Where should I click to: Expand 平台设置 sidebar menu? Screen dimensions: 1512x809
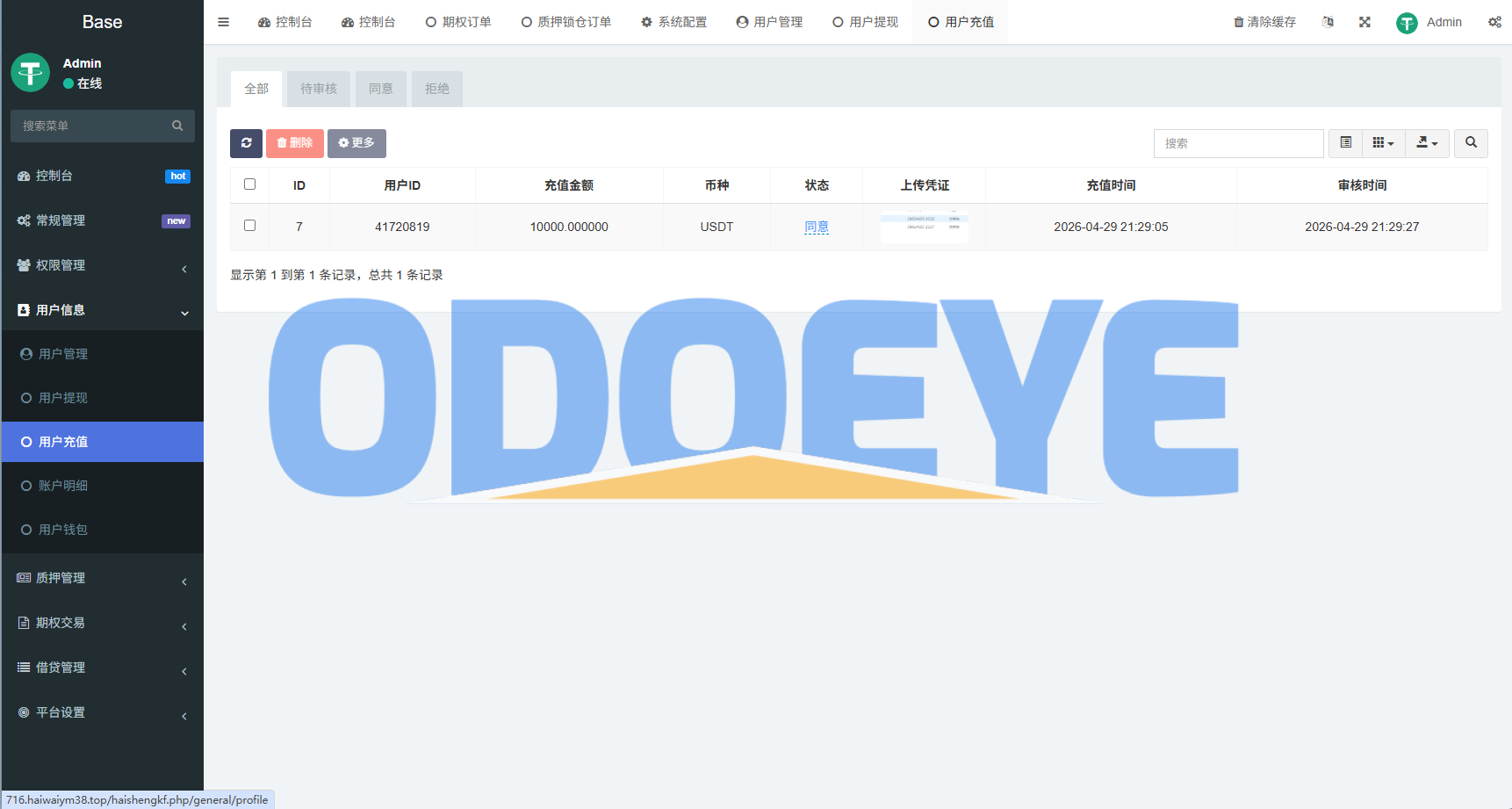pos(103,712)
